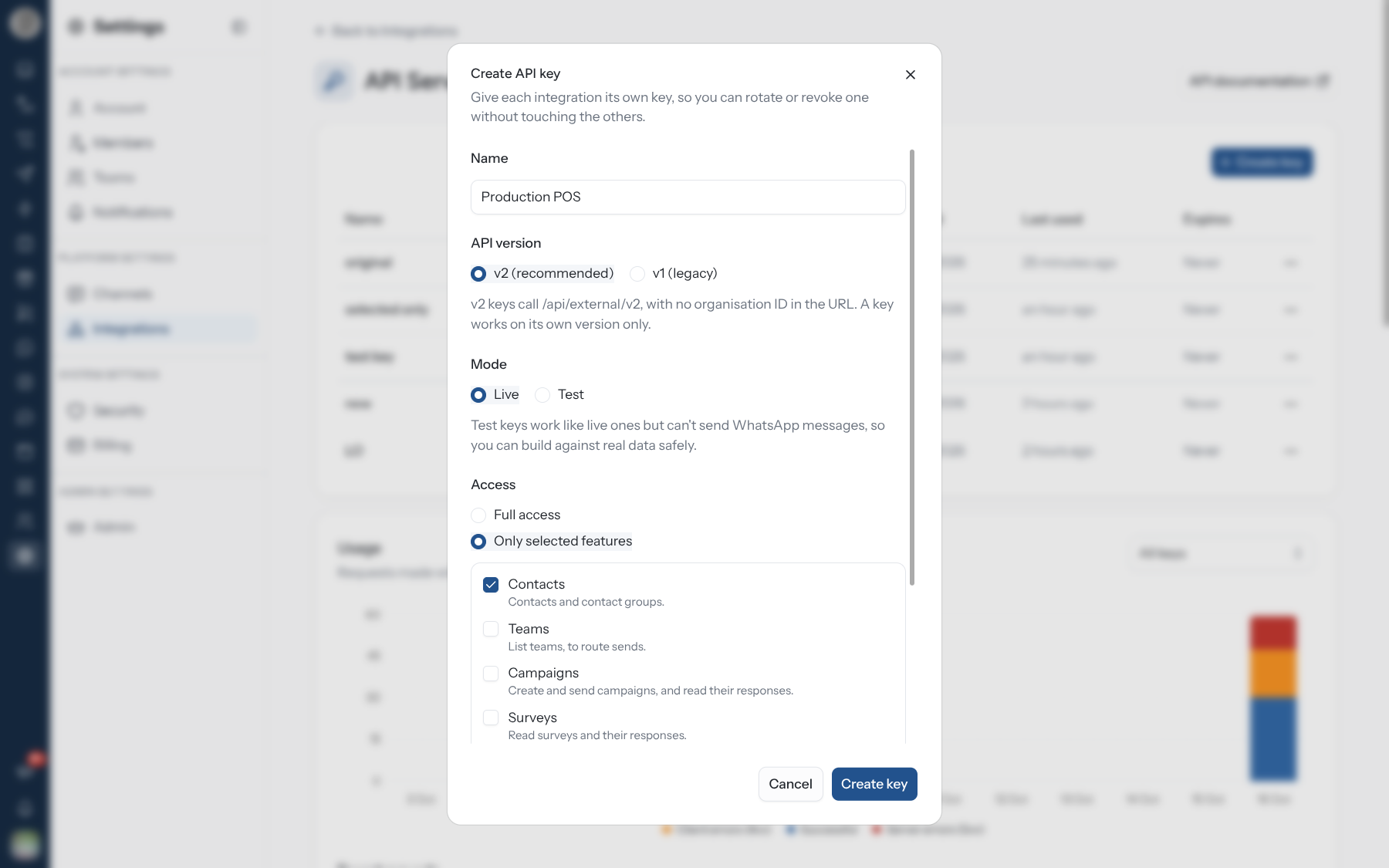Viewport: 1389px width, 868px height.
Task: Click the Name field containing Production POS
Action: click(688, 197)
